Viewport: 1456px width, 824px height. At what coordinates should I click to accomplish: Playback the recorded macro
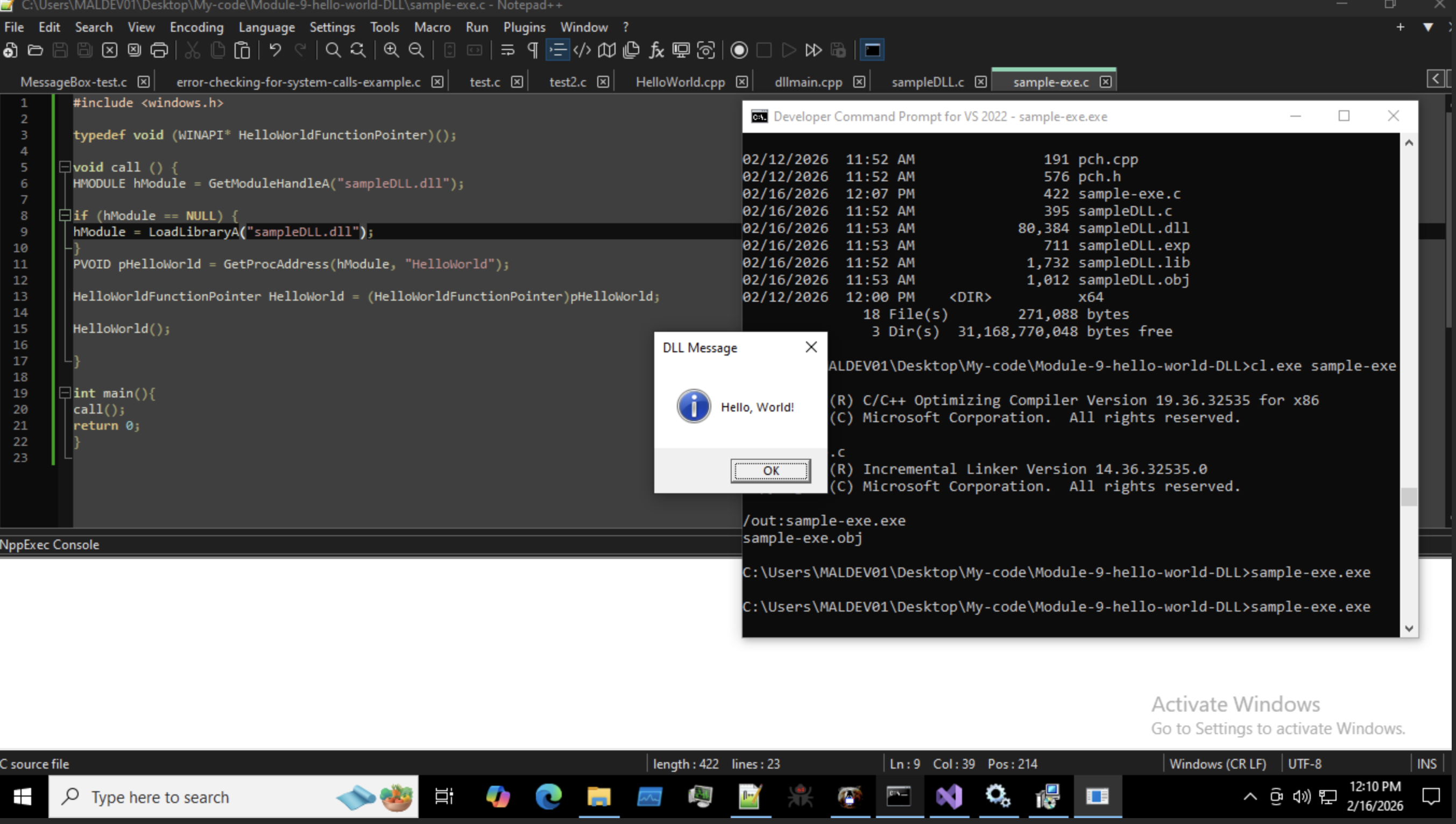[788, 50]
